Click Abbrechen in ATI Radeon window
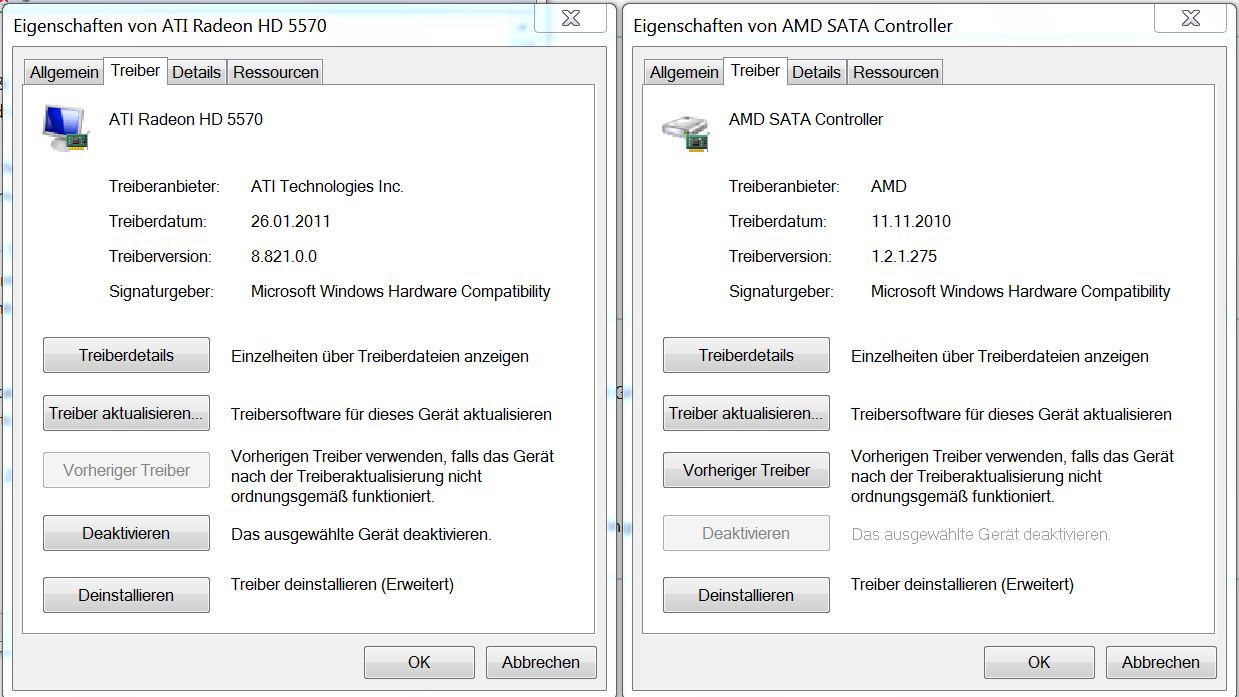Image resolution: width=1239 pixels, height=697 pixels. 541,662
